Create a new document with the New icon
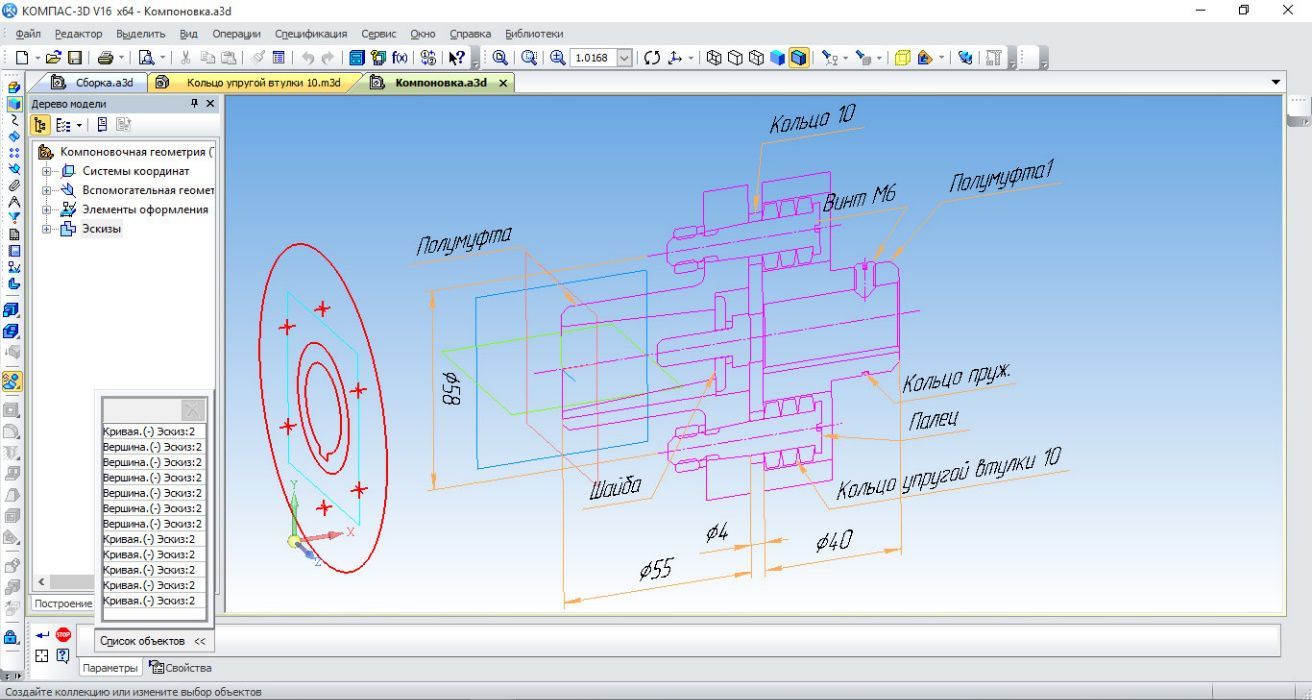Viewport: 1312px width, 700px height. point(21,58)
